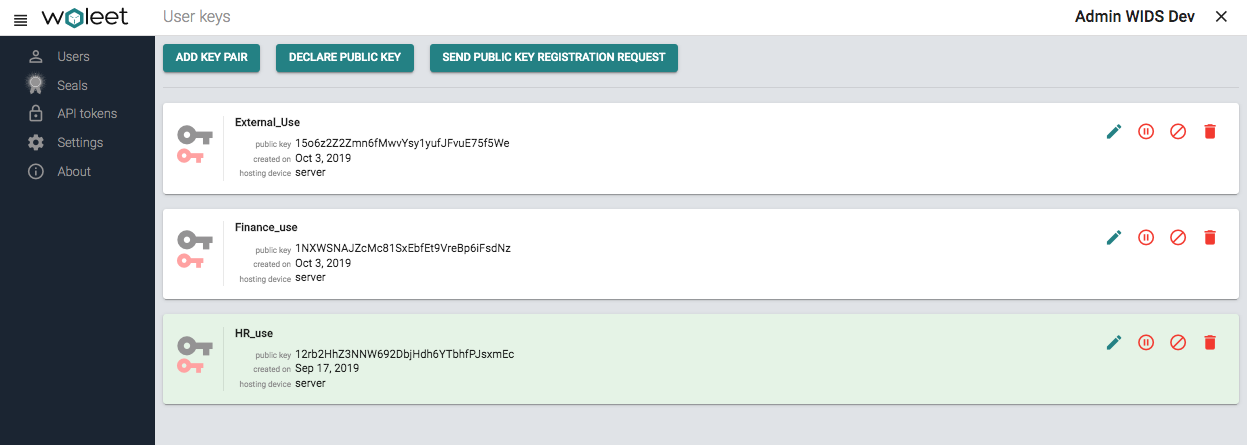Revoke the External_Use key
Viewport: 1247px width, 445px height.
[x=1178, y=132]
